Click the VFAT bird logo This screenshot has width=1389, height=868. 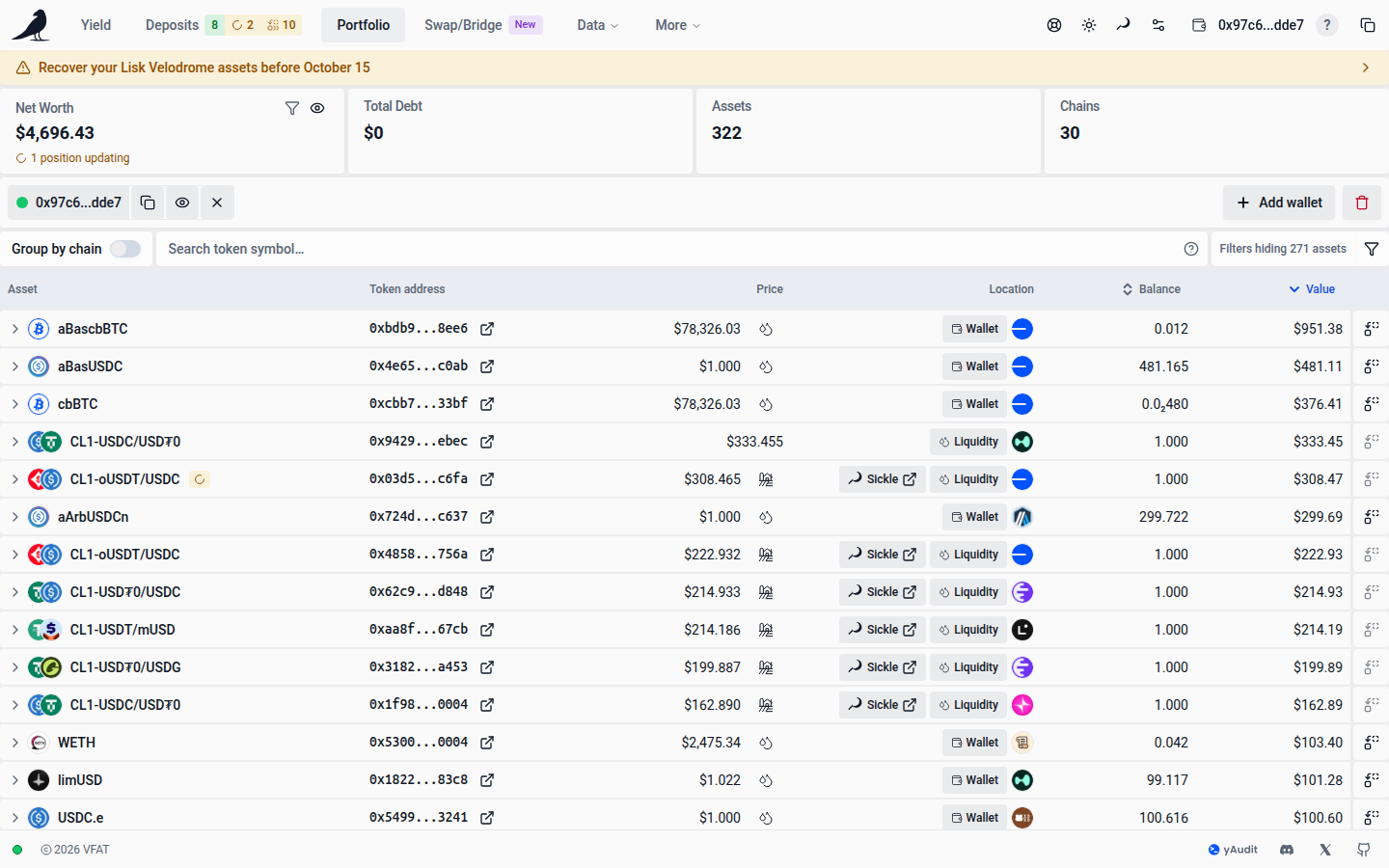[31, 25]
